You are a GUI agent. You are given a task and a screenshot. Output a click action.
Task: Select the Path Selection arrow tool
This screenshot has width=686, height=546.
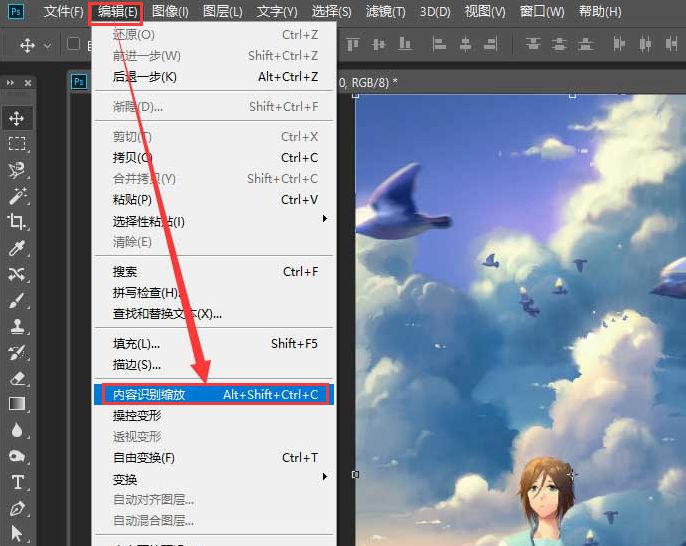click(x=17, y=534)
